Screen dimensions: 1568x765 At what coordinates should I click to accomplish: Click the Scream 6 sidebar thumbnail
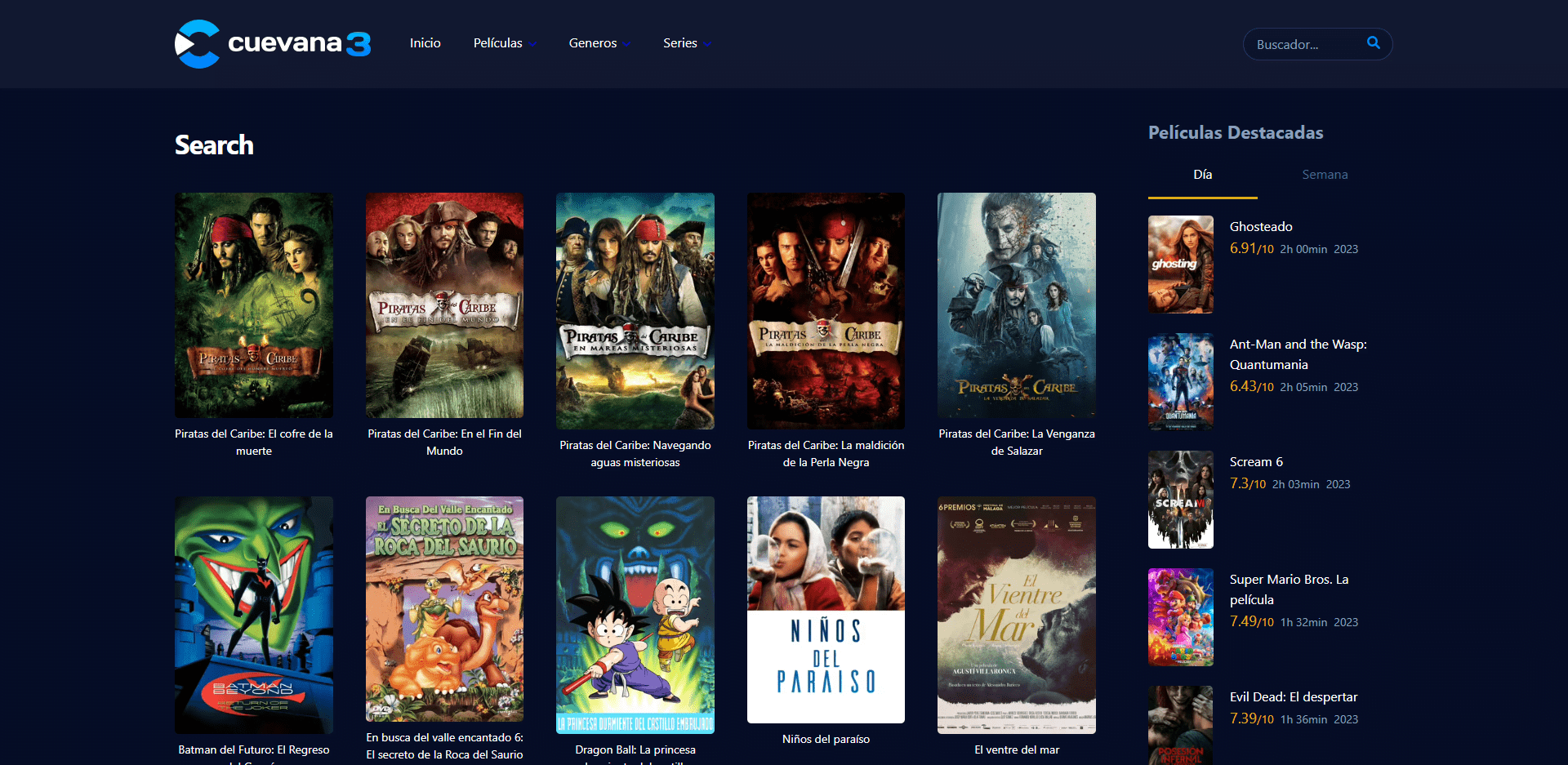point(1181,500)
